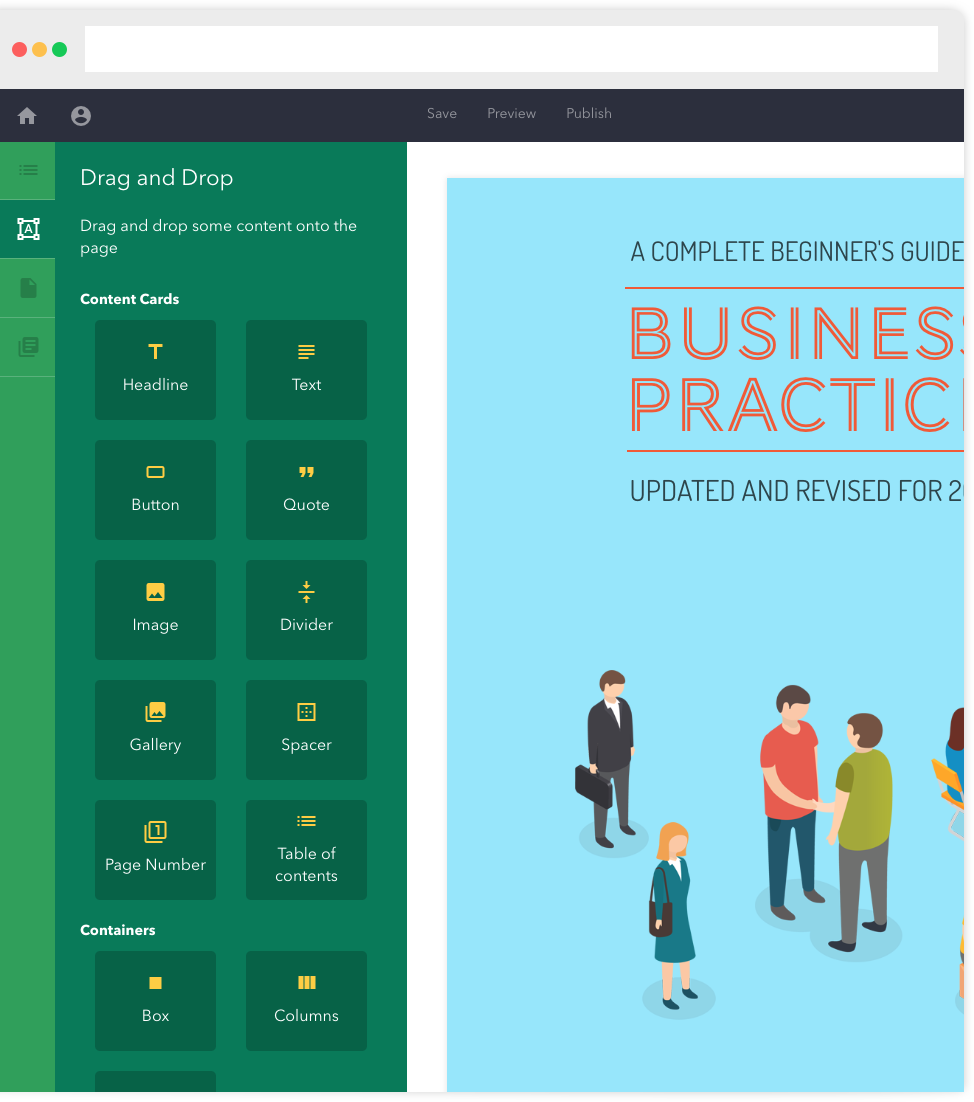The height and width of the screenshot is (1102, 974).
Task: Choose the Button content card
Action: pos(155,489)
